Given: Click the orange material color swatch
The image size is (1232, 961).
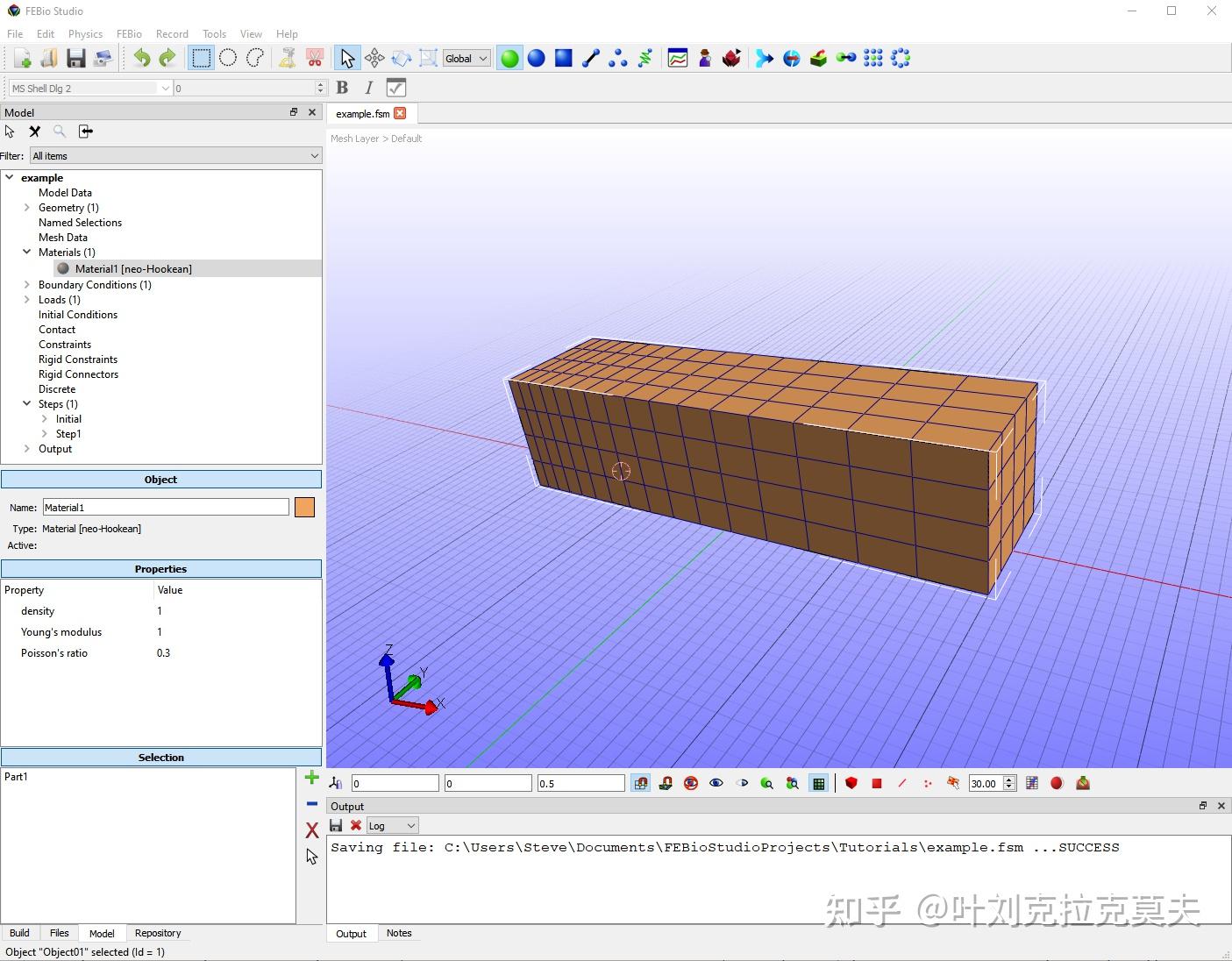Looking at the screenshot, I should pyautogui.click(x=304, y=508).
